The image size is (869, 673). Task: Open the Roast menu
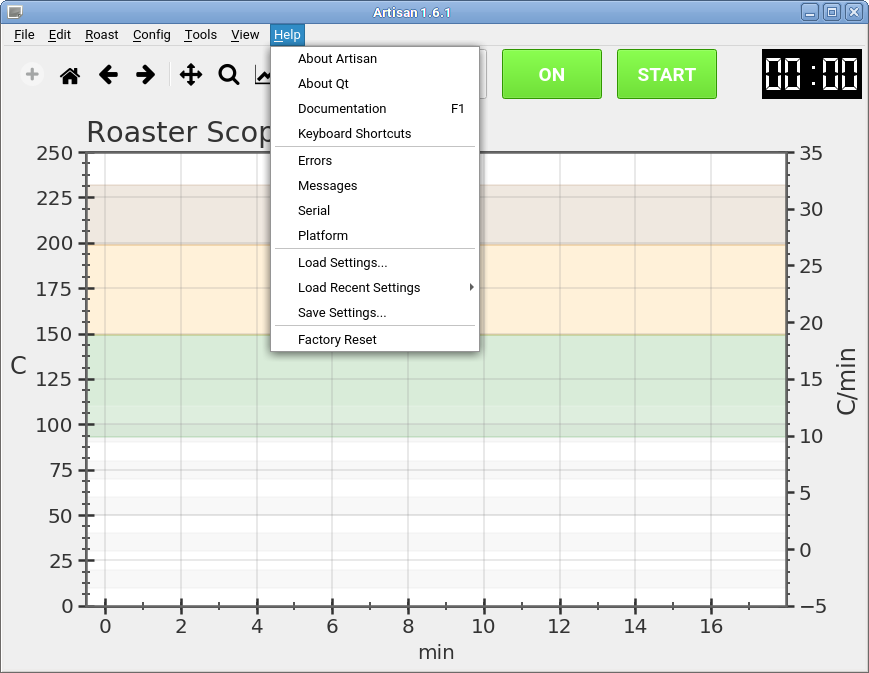click(x=101, y=34)
